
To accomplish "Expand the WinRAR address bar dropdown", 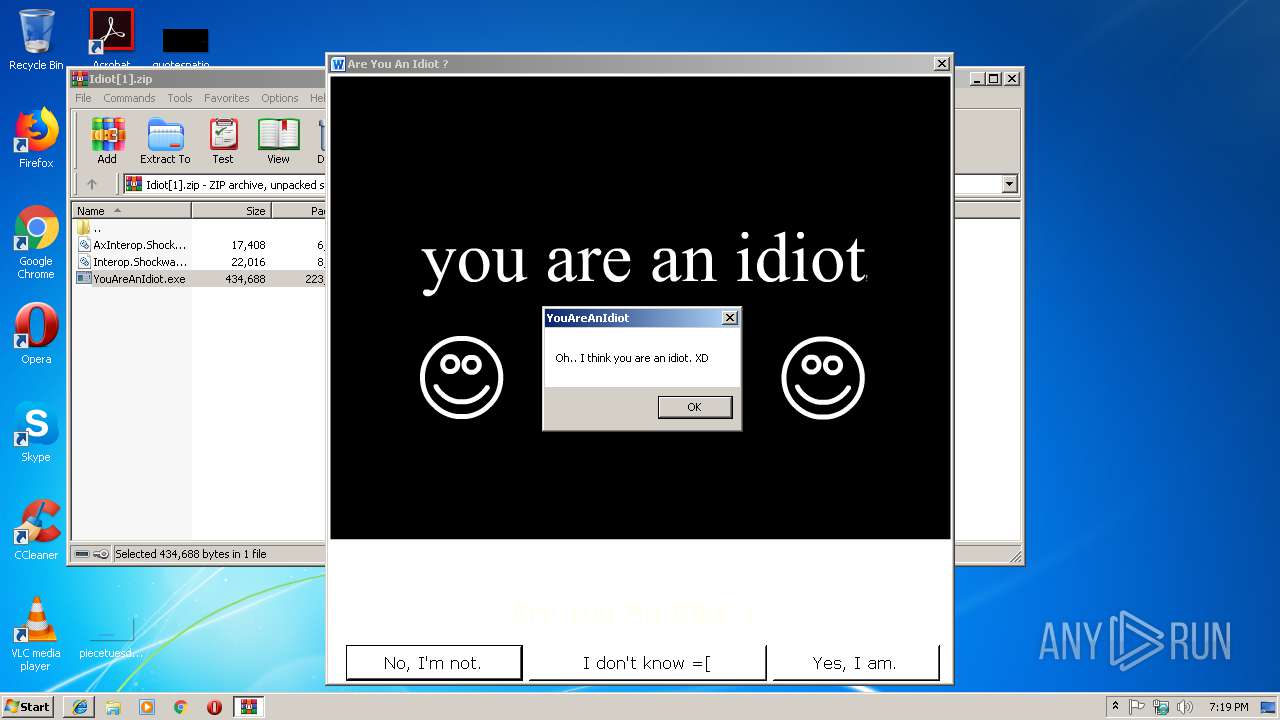I will coord(1009,184).
